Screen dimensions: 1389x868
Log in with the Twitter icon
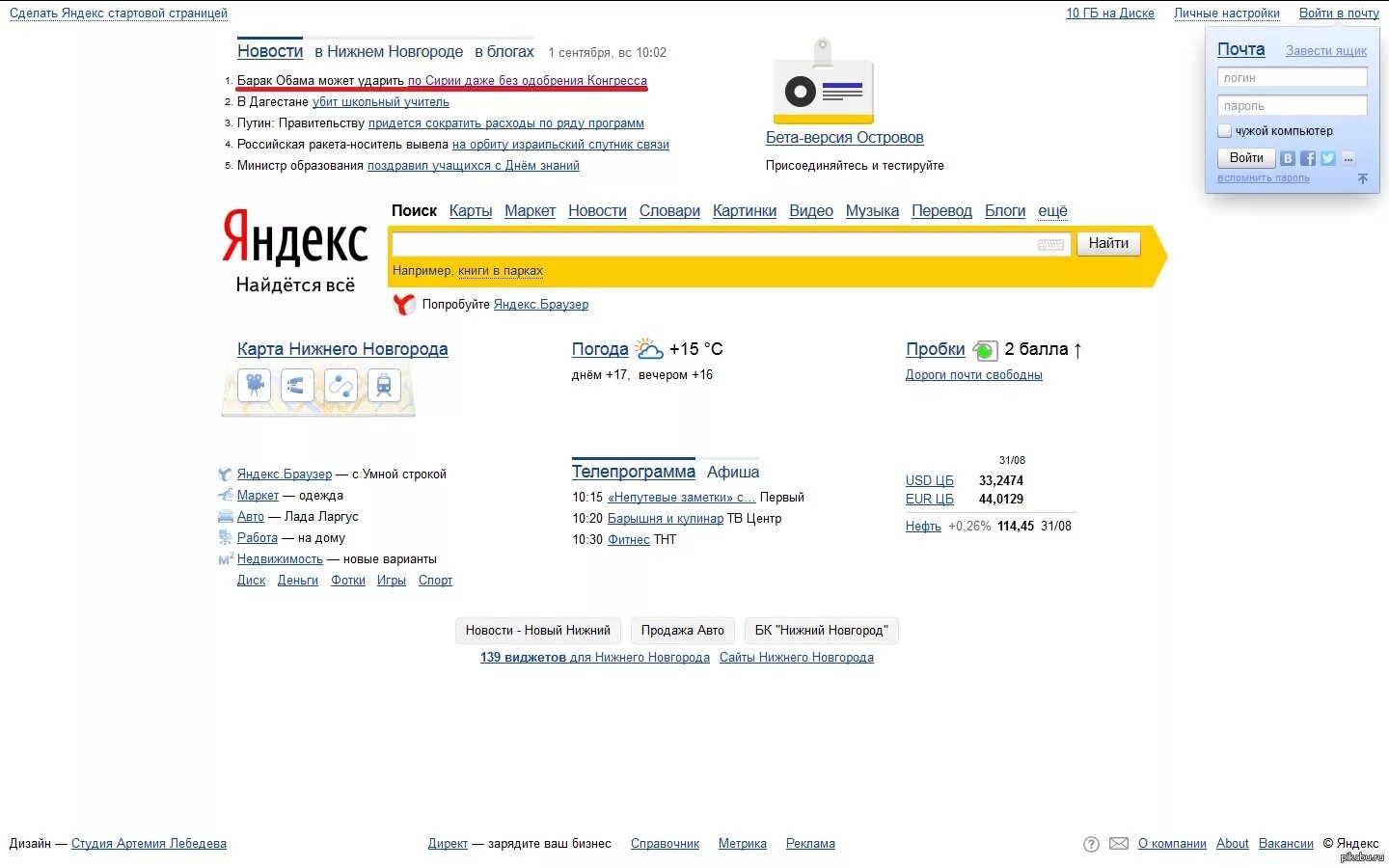coord(1328,158)
